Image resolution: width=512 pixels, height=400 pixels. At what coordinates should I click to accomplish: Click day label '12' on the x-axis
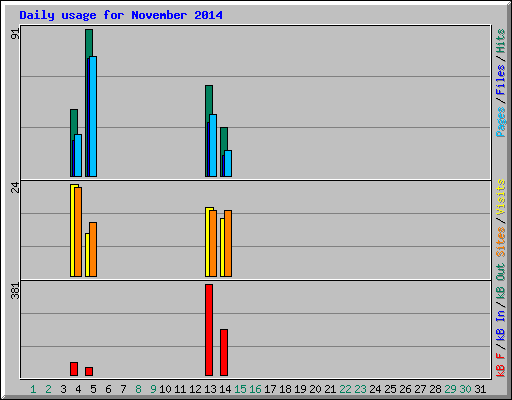[x=195, y=389]
